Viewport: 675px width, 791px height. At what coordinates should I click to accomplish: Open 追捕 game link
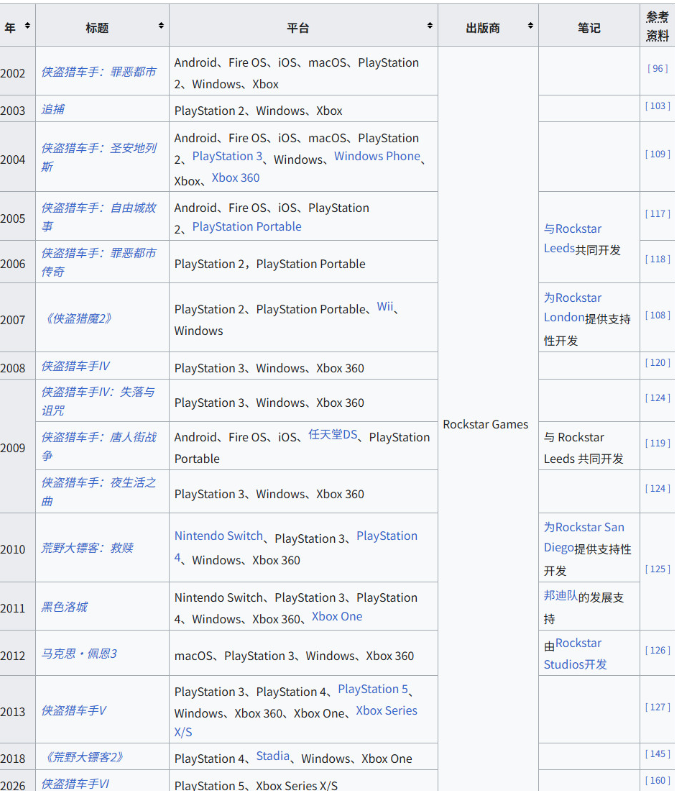coord(53,109)
